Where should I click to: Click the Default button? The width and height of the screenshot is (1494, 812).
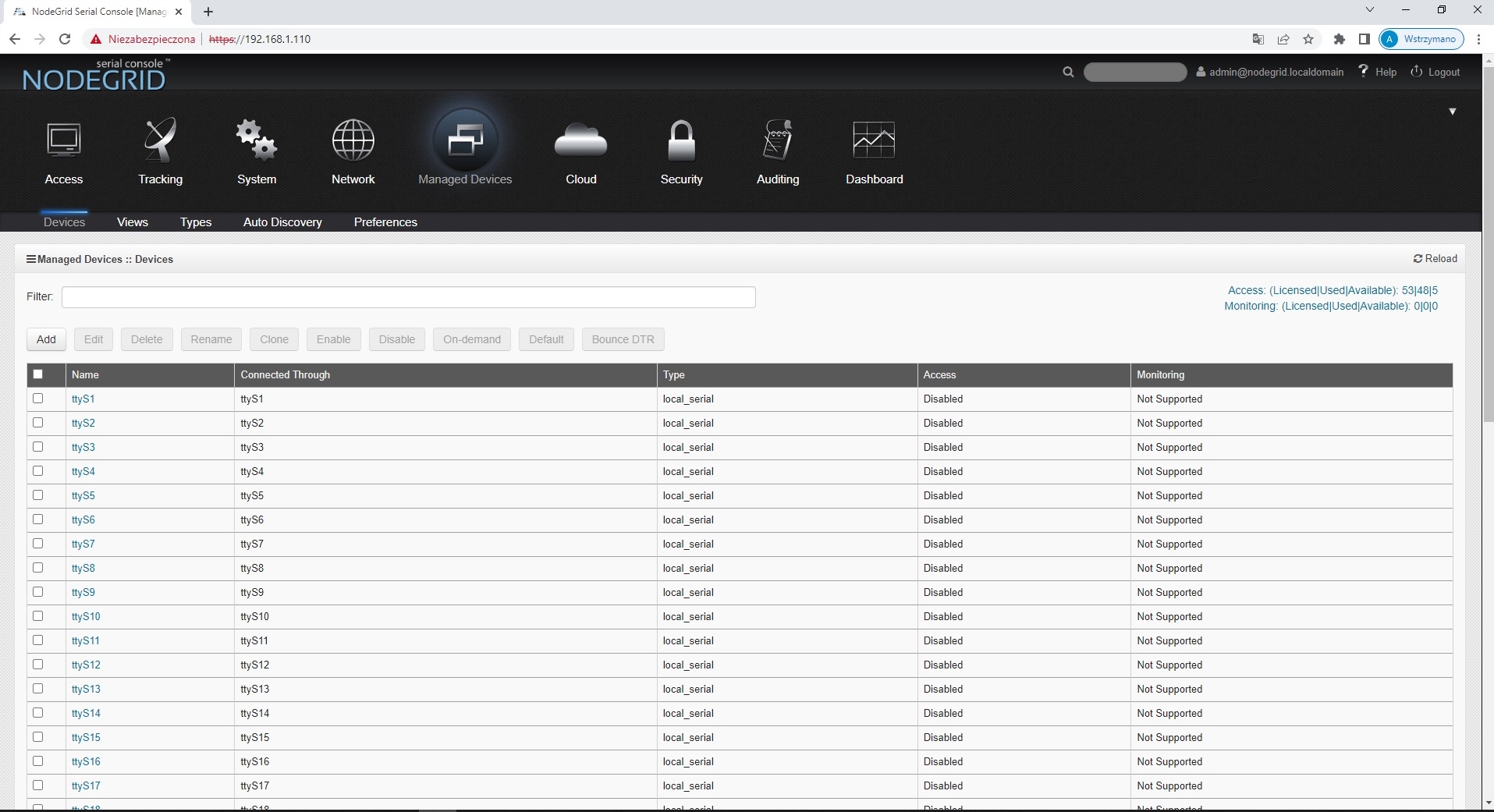tap(546, 339)
